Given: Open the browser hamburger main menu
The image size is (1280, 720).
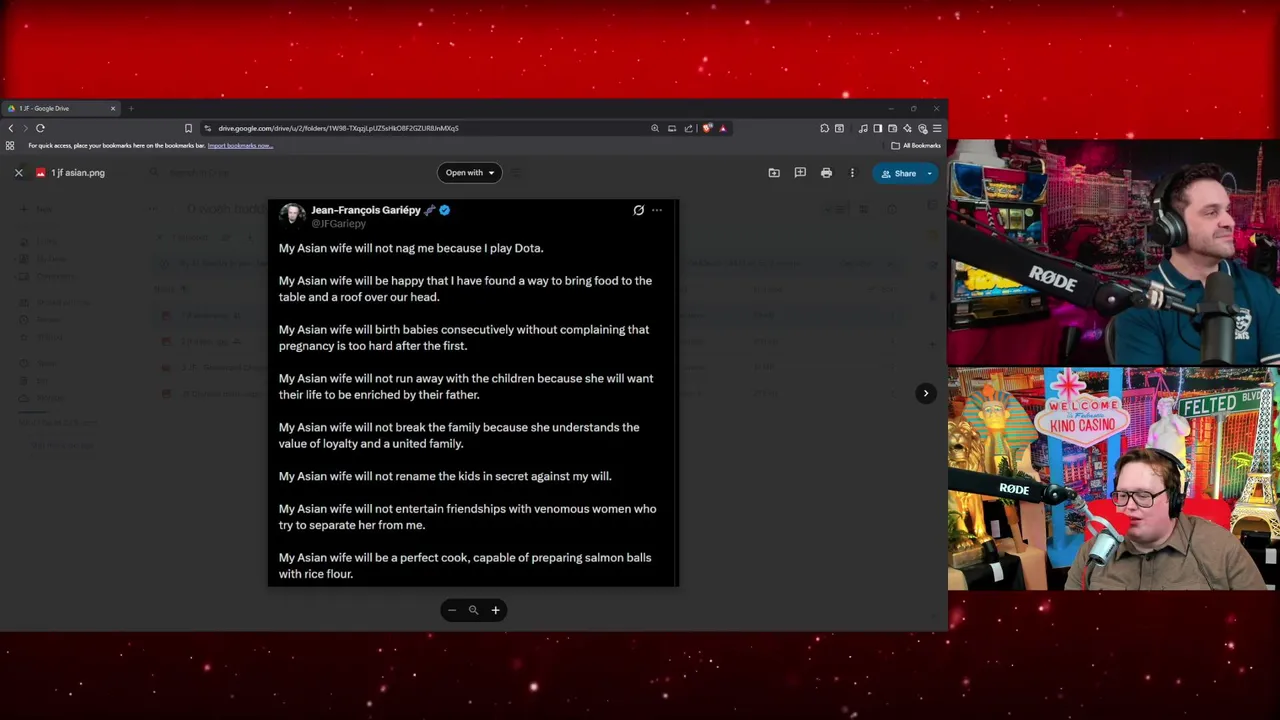Looking at the screenshot, I should pos(937,128).
